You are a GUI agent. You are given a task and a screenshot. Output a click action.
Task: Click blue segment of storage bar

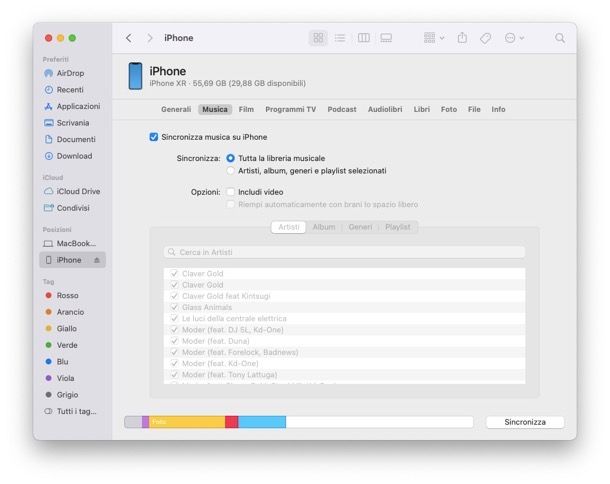coord(262,422)
